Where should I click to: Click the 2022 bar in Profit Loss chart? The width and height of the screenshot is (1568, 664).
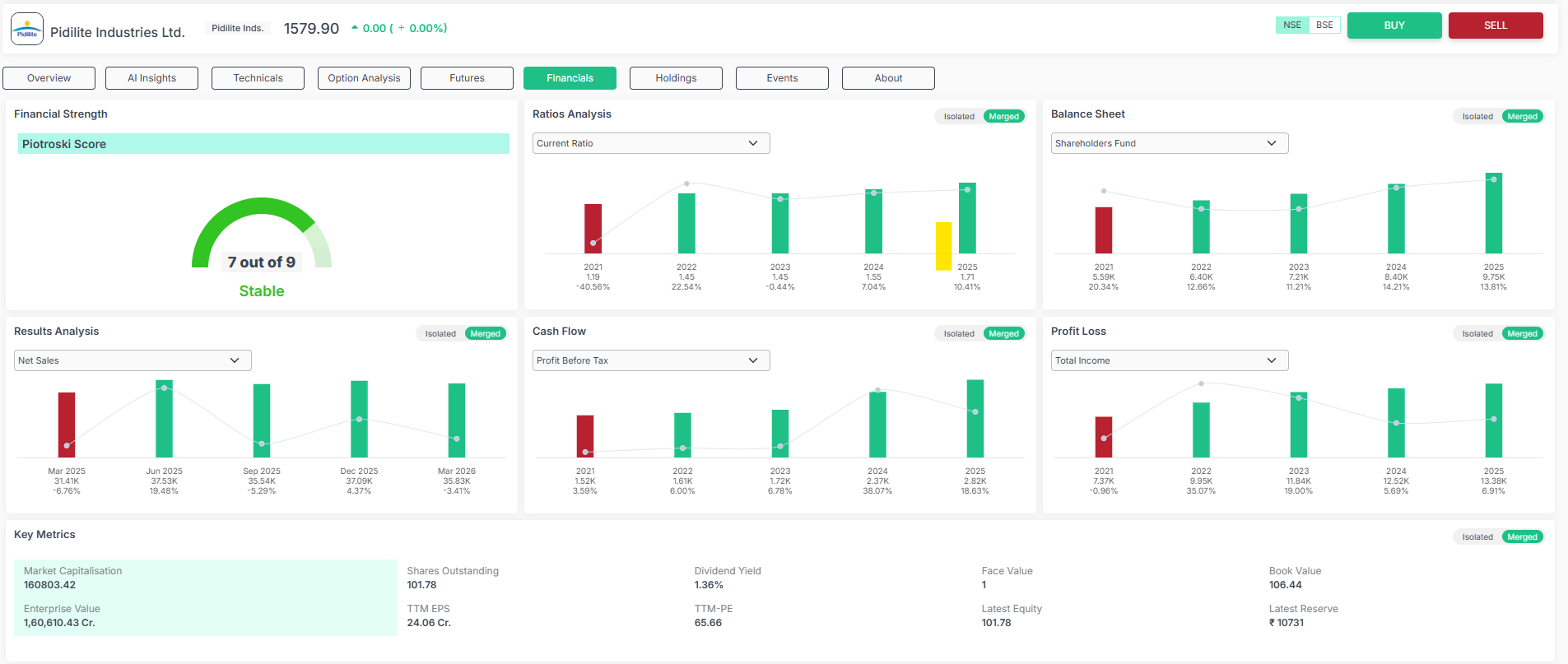click(1201, 430)
